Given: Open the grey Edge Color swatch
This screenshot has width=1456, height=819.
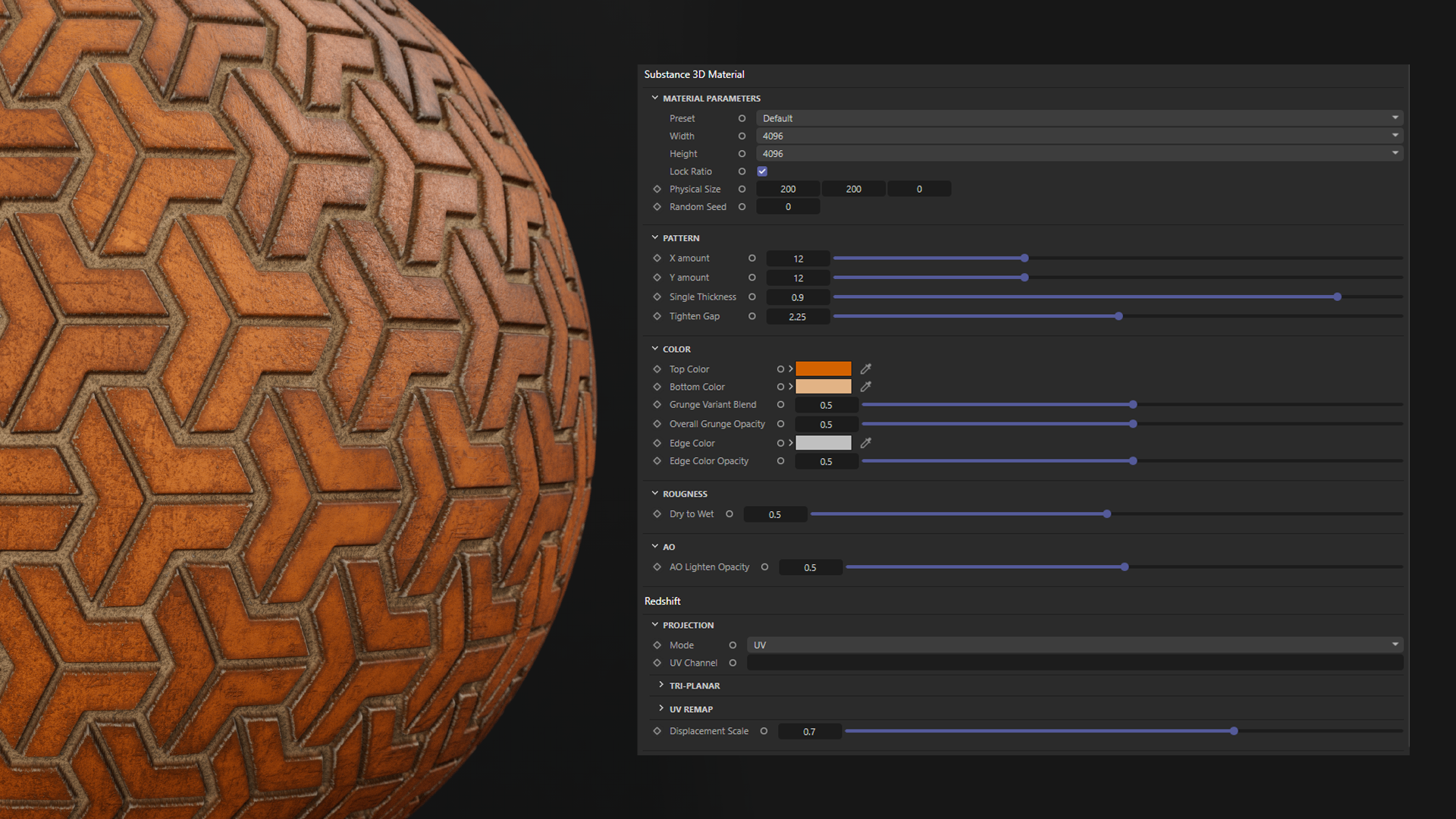Looking at the screenshot, I should pyautogui.click(x=824, y=443).
